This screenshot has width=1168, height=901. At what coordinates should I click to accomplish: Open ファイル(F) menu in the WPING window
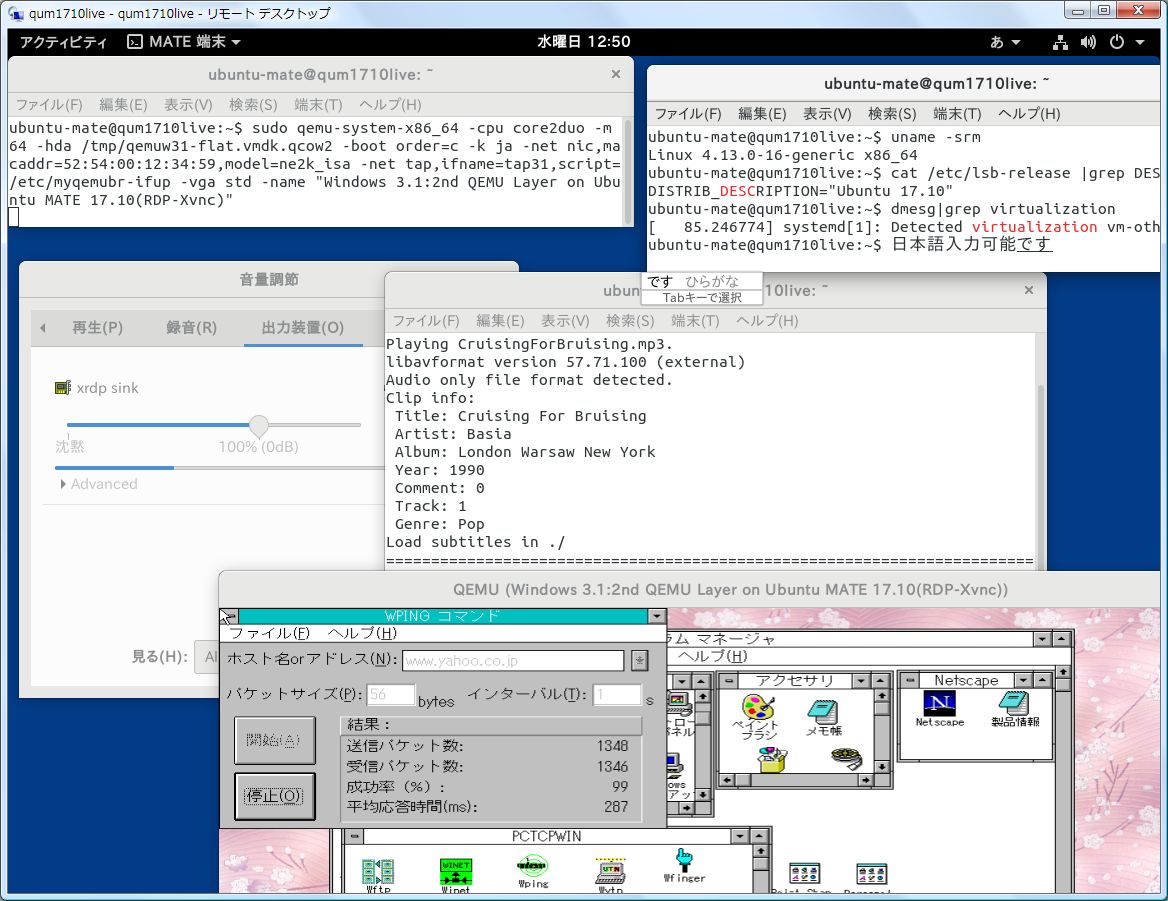pyautogui.click(x=269, y=633)
